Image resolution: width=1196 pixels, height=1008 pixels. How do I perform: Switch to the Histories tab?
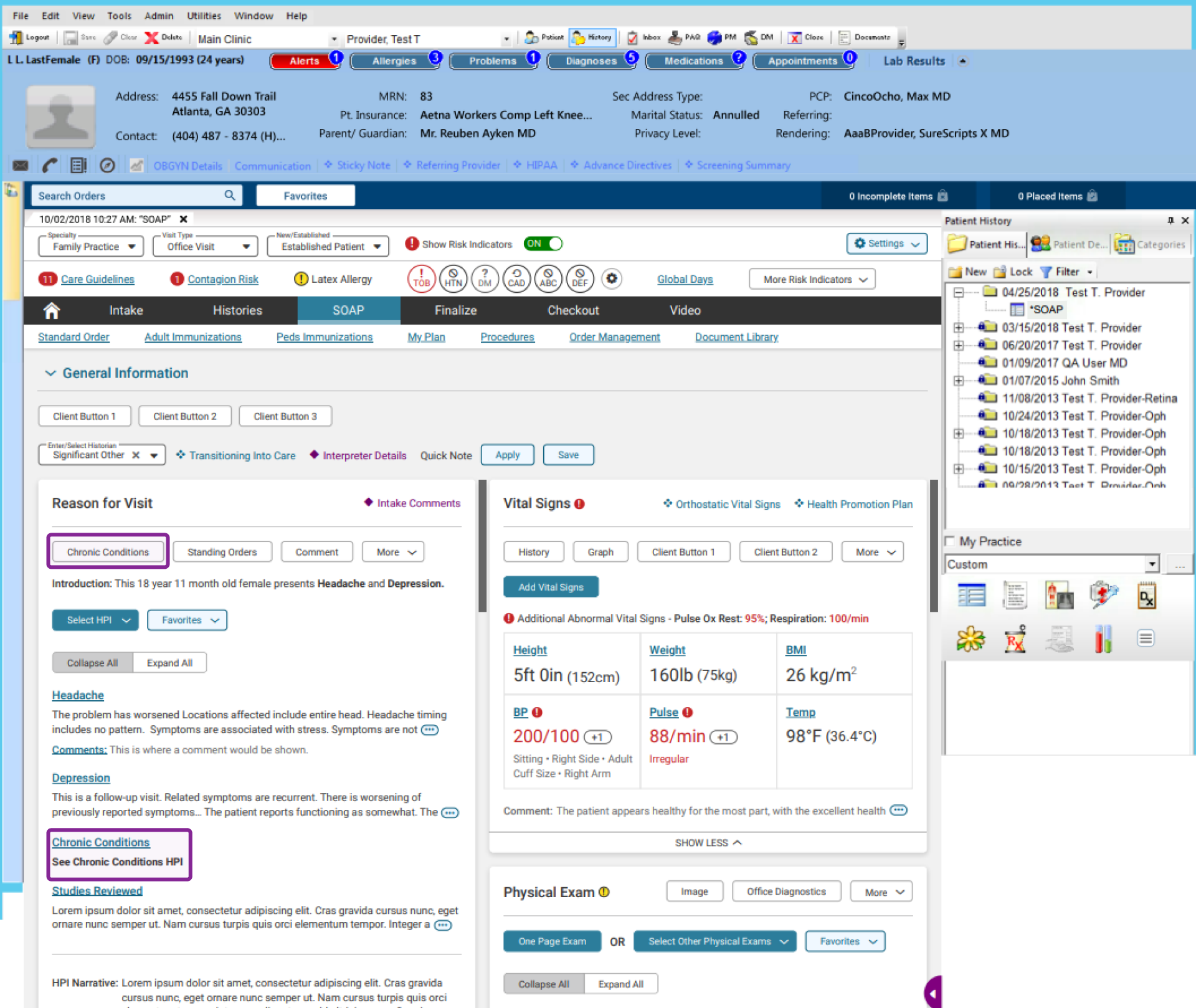tap(237, 310)
